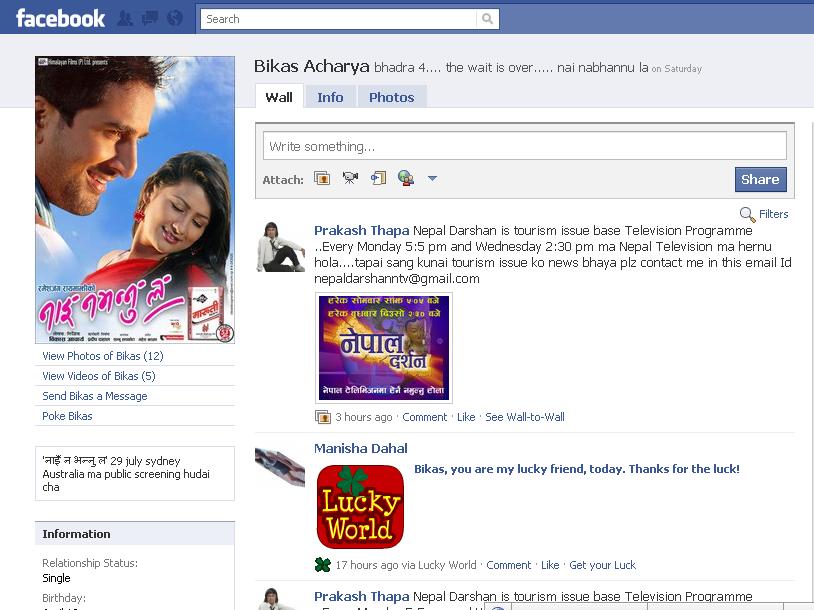The width and height of the screenshot is (814, 610).
Task: Focus the Search input field
Action: 338,19
